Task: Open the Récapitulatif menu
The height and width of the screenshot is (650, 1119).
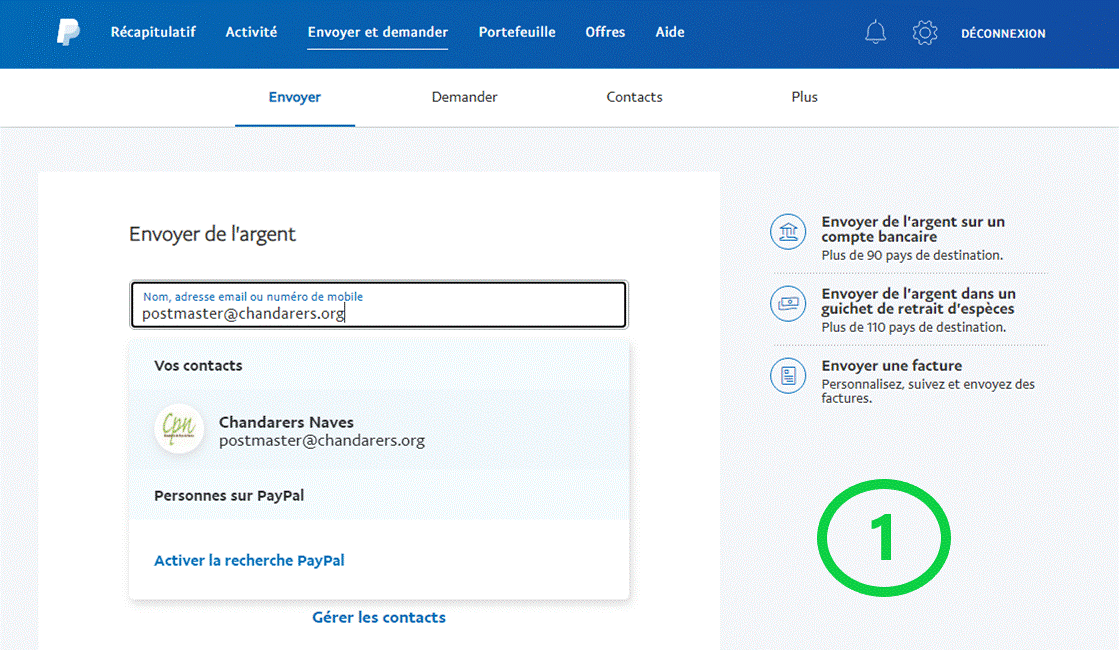Action: coord(153,32)
